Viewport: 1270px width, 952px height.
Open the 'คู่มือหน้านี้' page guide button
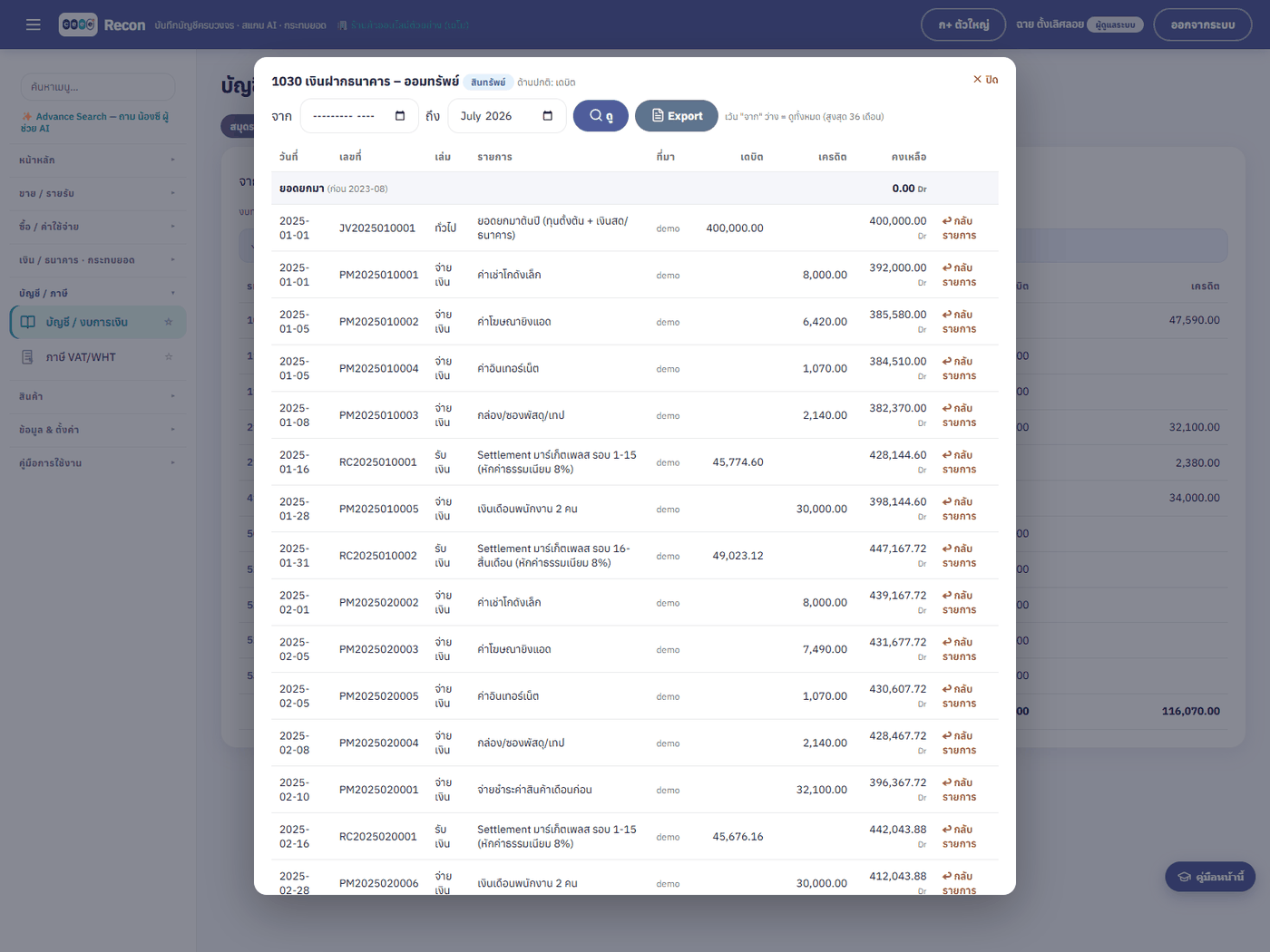point(1210,877)
